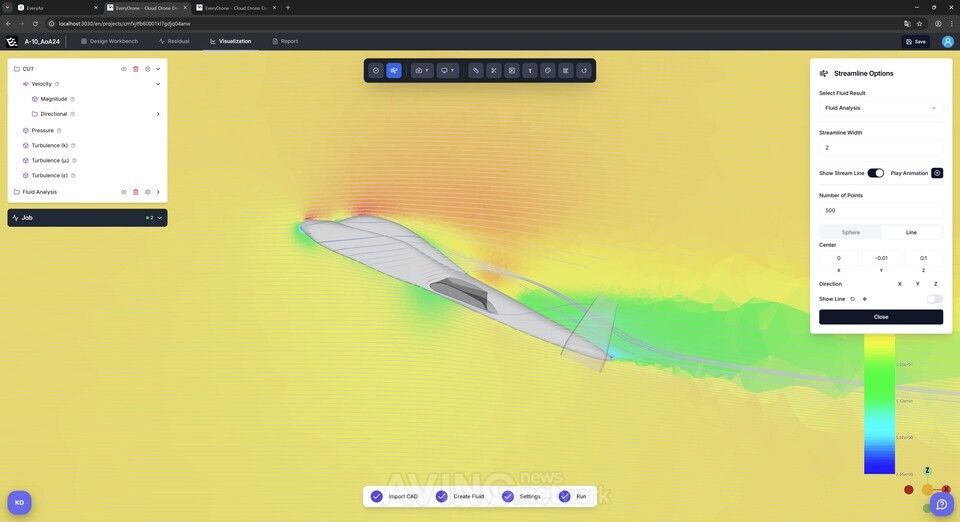This screenshot has height=522, width=960.
Task: Enable the Show Line toggle
Action: click(934, 299)
